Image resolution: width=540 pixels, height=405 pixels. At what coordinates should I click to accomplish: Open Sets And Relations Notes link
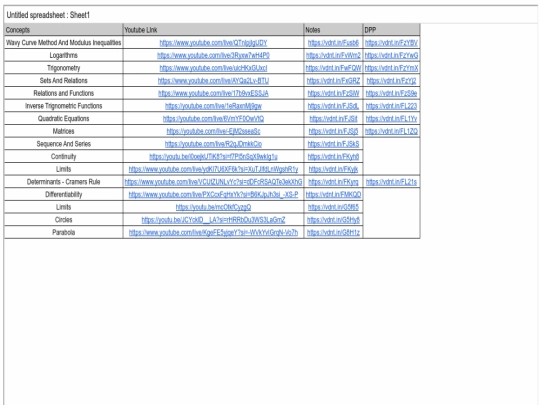[333, 81]
